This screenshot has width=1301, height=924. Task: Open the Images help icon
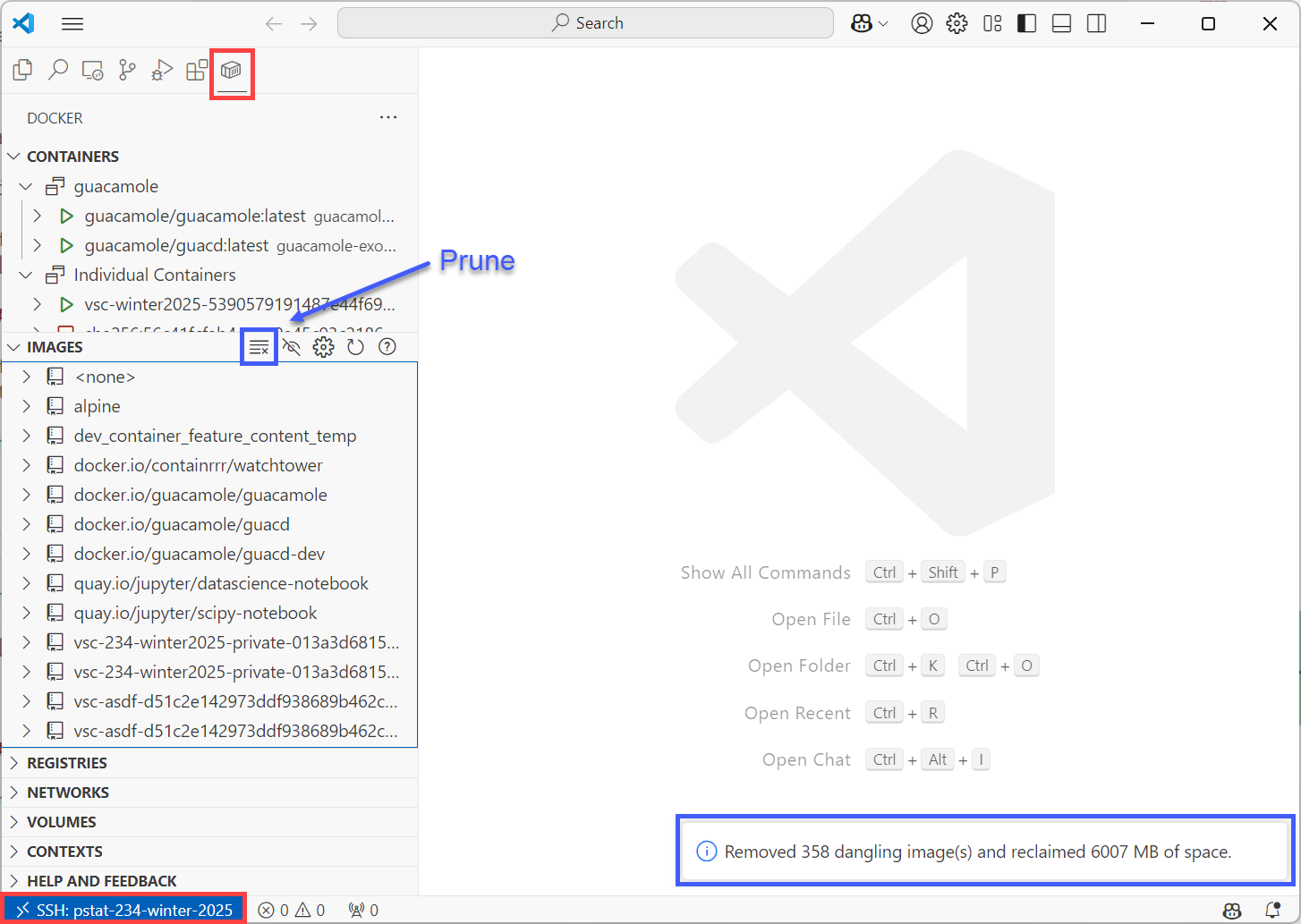point(387,347)
